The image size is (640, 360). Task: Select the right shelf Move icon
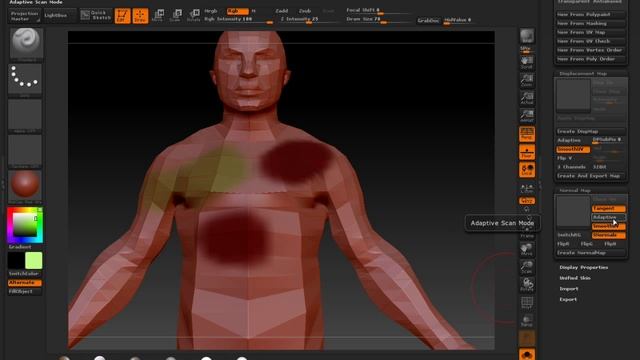(x=527, y=249)
